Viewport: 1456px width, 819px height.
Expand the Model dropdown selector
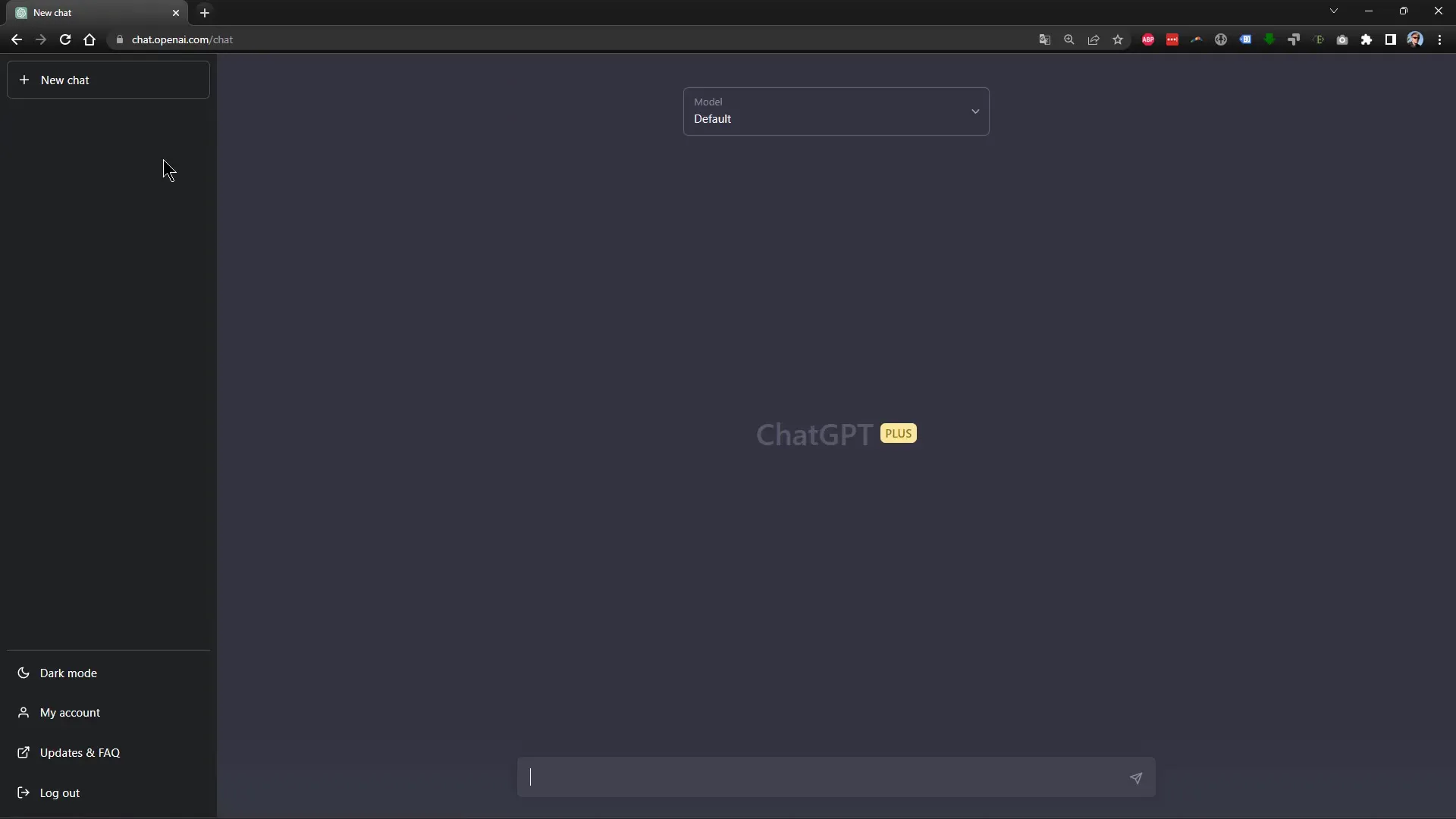tap(835, 111)
